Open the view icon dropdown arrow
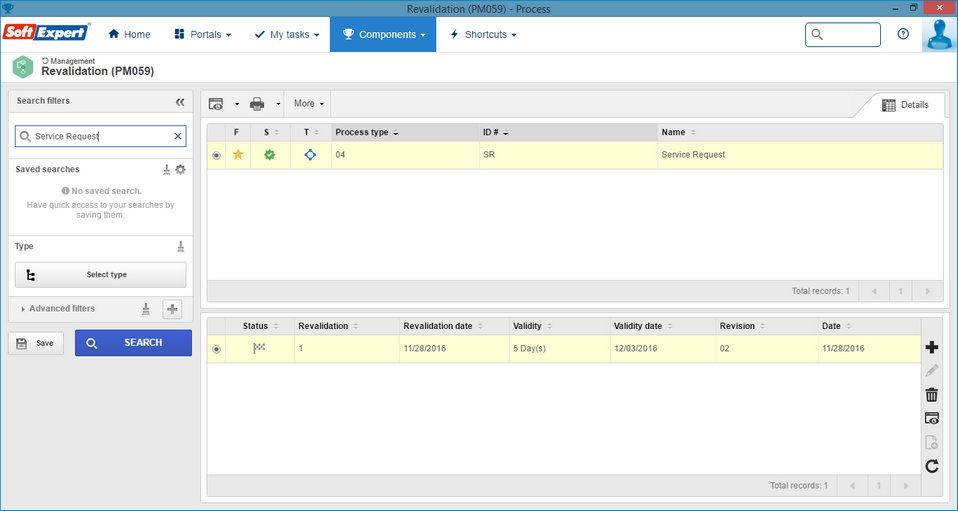The width and height of the screenshot is (958, 511). coord(237,105)
